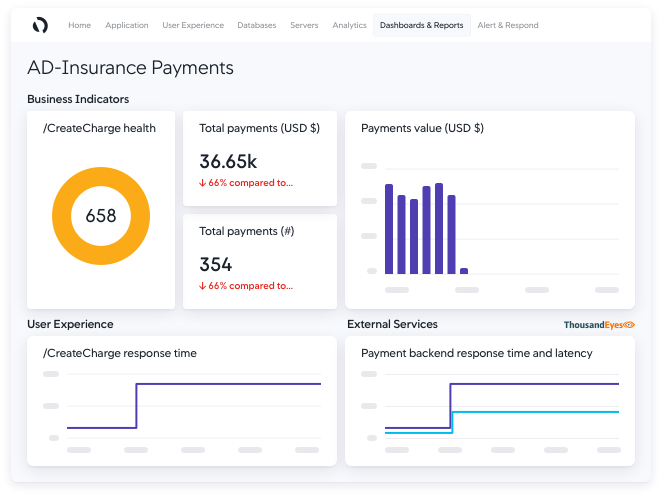The image size is (662, 496).
Task: Click the External Services heading
Action: click(392, 324)
